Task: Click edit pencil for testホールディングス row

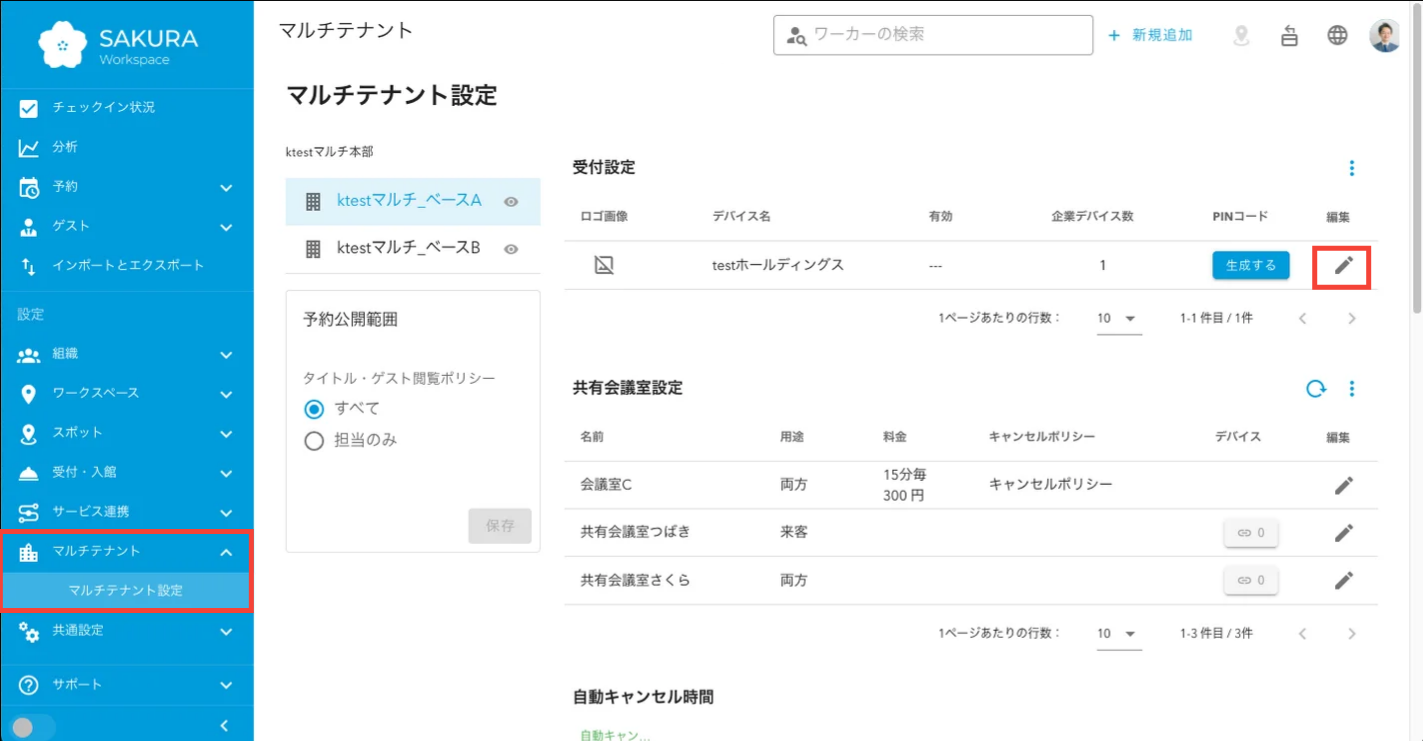Action: click(x=1344, y=265)
